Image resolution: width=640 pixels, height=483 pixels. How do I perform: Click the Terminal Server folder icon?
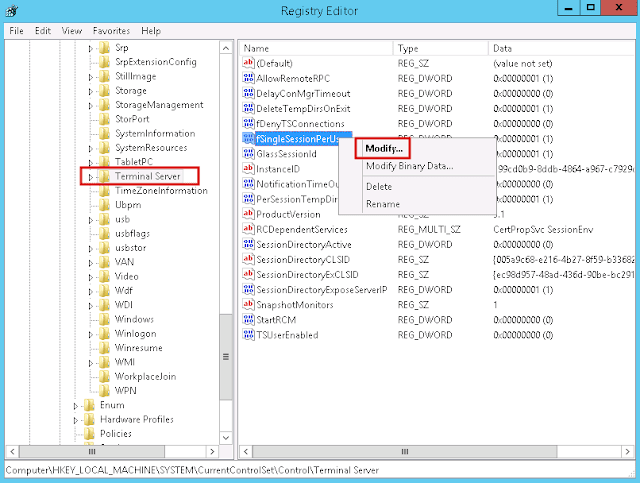tap(104, 176)
